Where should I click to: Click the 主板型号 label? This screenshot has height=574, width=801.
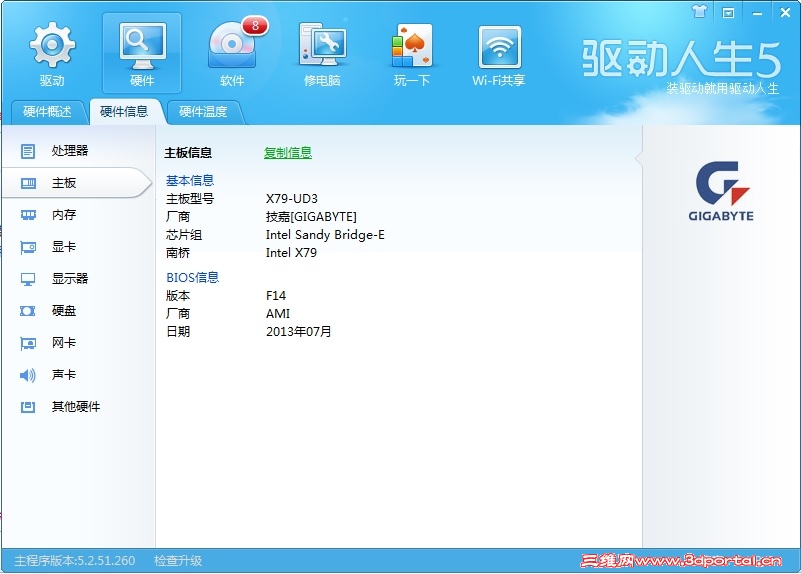[x=190, y=199]
